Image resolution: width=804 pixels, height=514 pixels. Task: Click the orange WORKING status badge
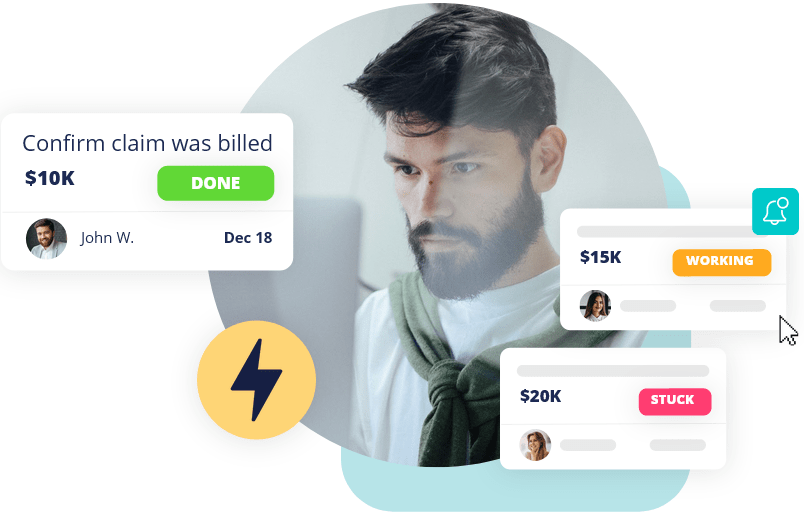pyautogui.click(x=721, y=262)
